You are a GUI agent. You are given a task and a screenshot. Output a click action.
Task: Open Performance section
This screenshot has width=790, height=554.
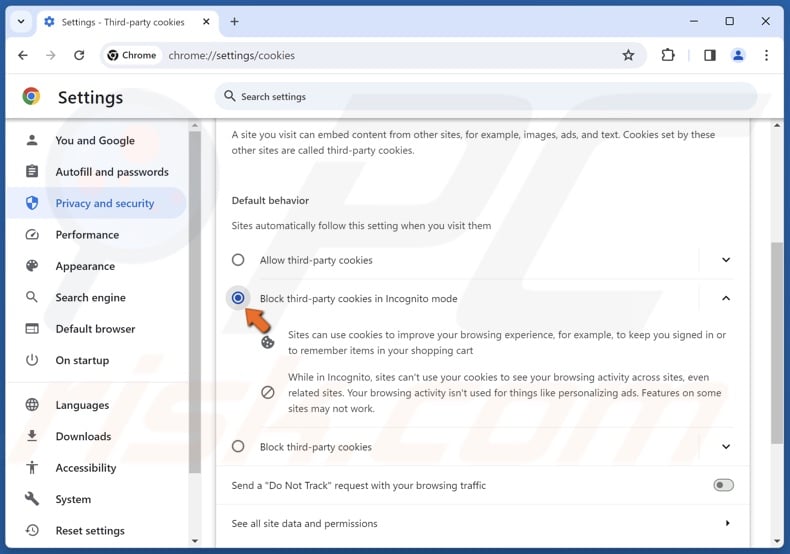point(96,235)
